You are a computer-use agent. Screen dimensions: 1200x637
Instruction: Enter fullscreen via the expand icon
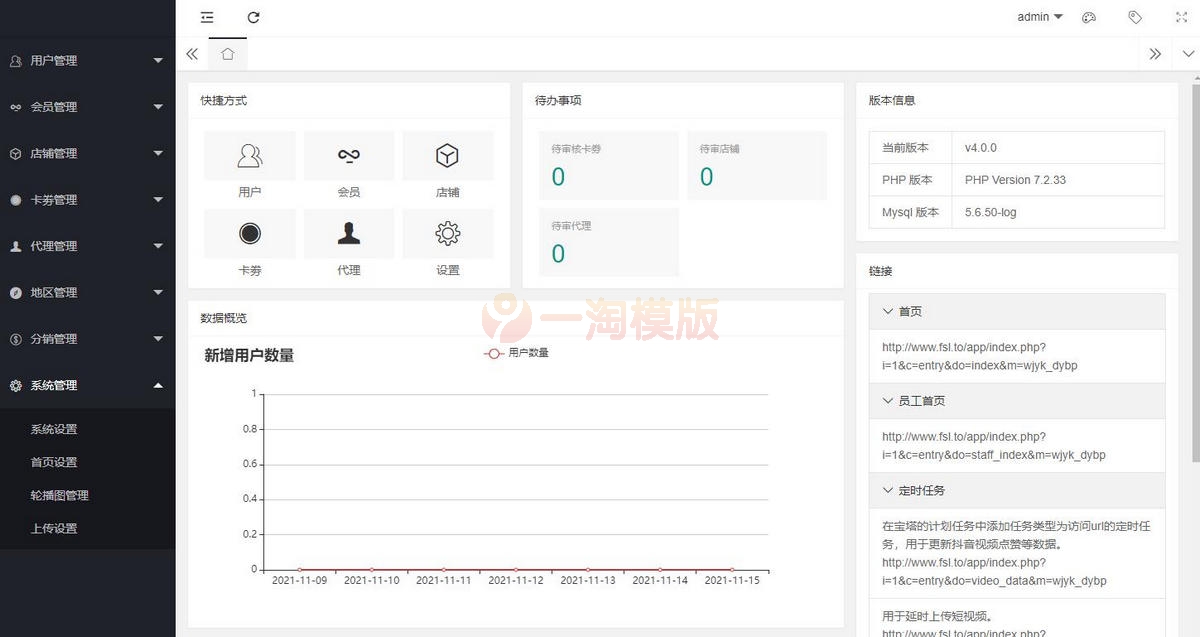(x=1181, y=17)
